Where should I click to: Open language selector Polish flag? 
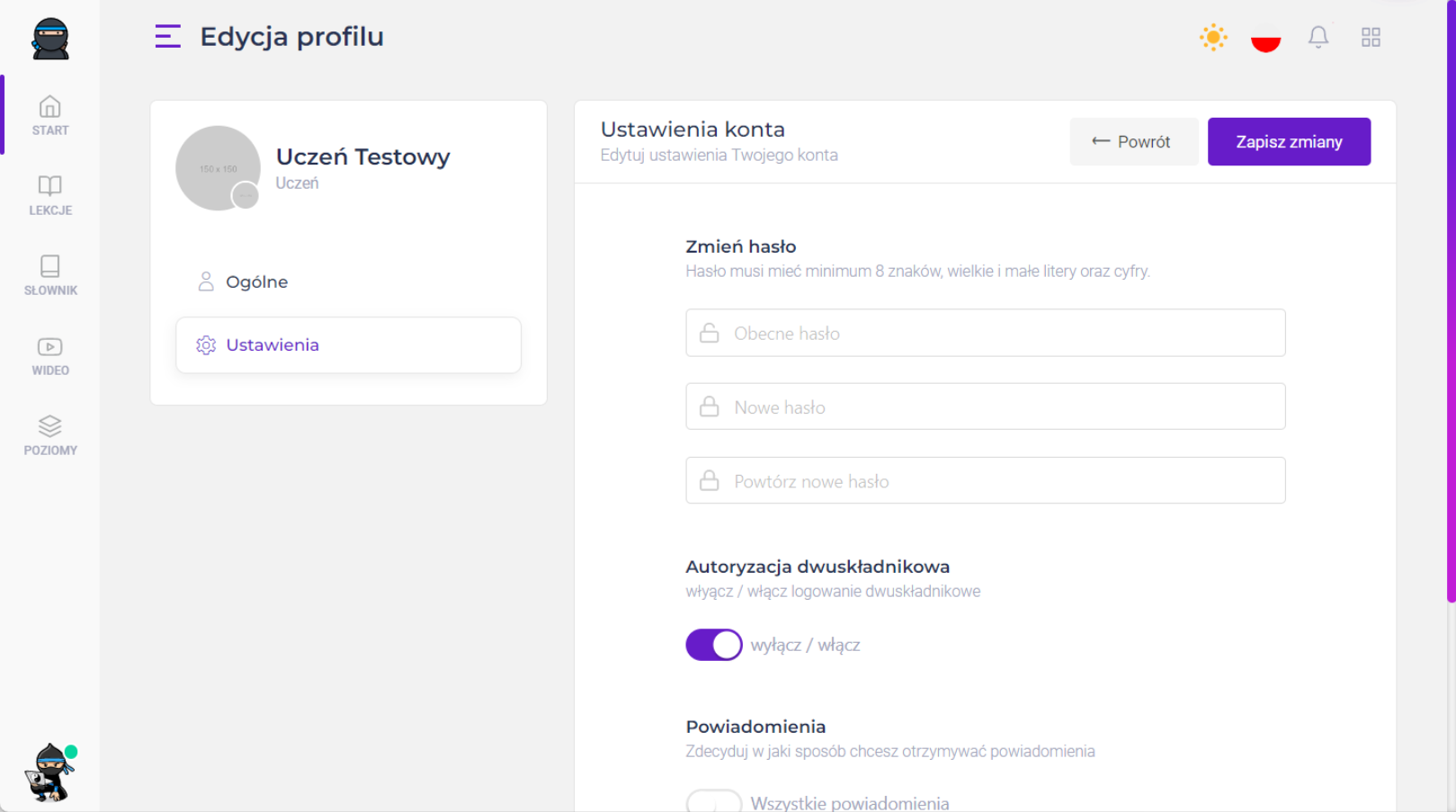[x=1265, y=40]
